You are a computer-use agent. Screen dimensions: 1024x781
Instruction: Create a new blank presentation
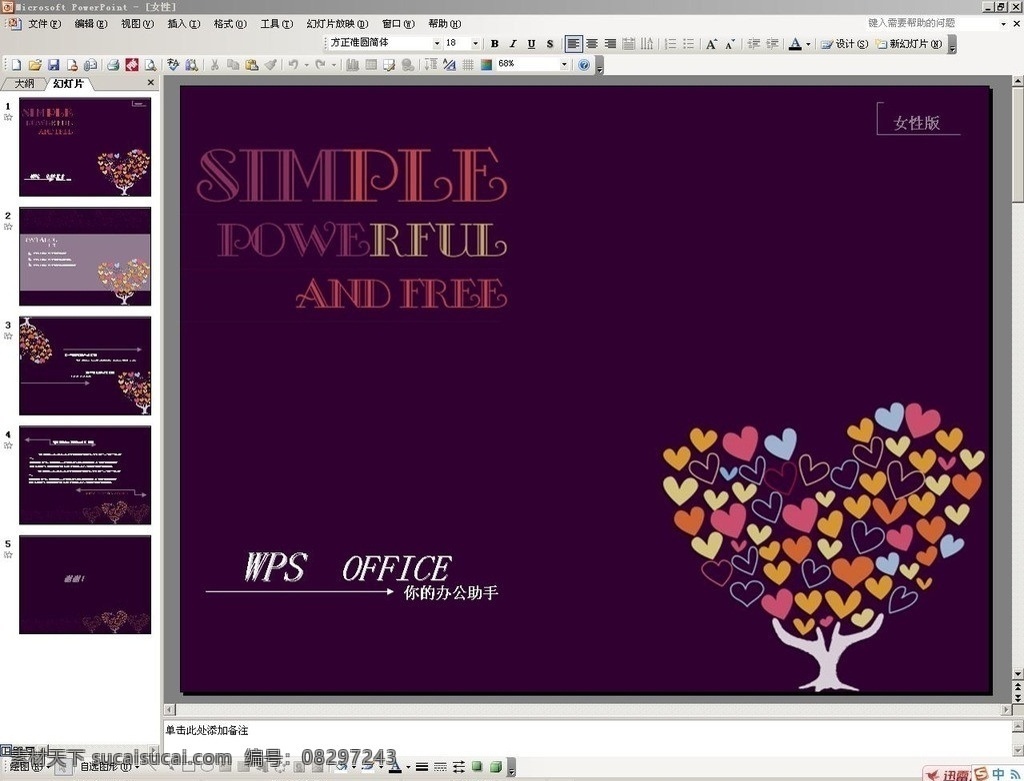pos(17,65)
